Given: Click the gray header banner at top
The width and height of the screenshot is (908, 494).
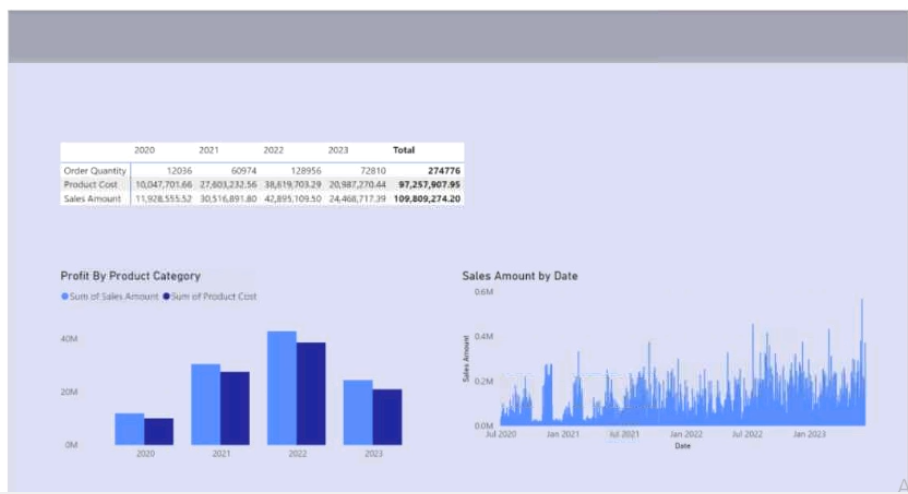Looking at the screenshot, I should 457,36.
